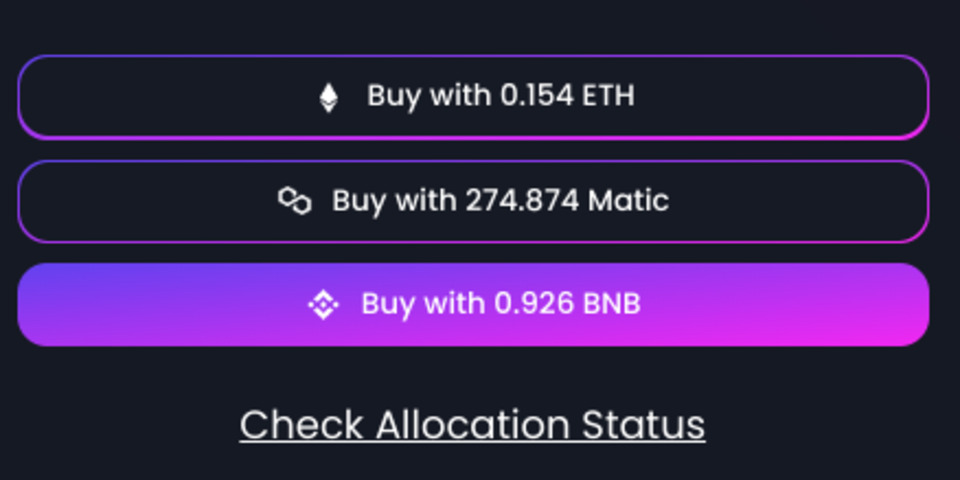Click the Binance BNB logo icon
The height and width of the screenshot is (480, 960).
(323, 304)
